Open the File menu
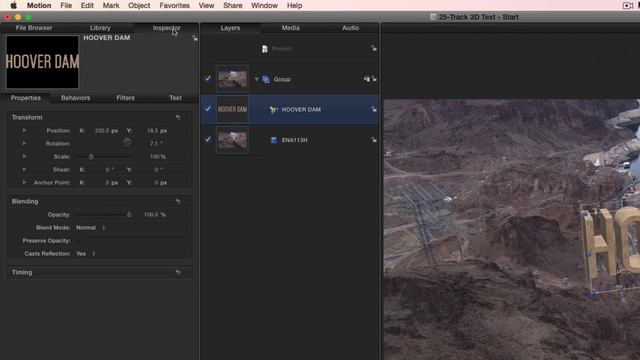The width and height of the screenshot is (640, 360). (66, 5)
